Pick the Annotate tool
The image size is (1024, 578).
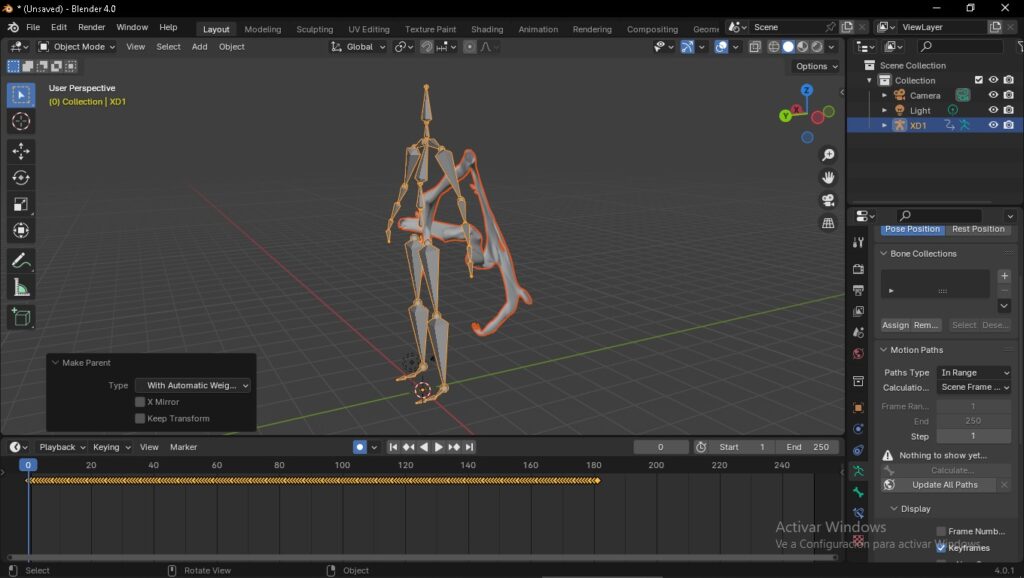click(x=20, y=262)
